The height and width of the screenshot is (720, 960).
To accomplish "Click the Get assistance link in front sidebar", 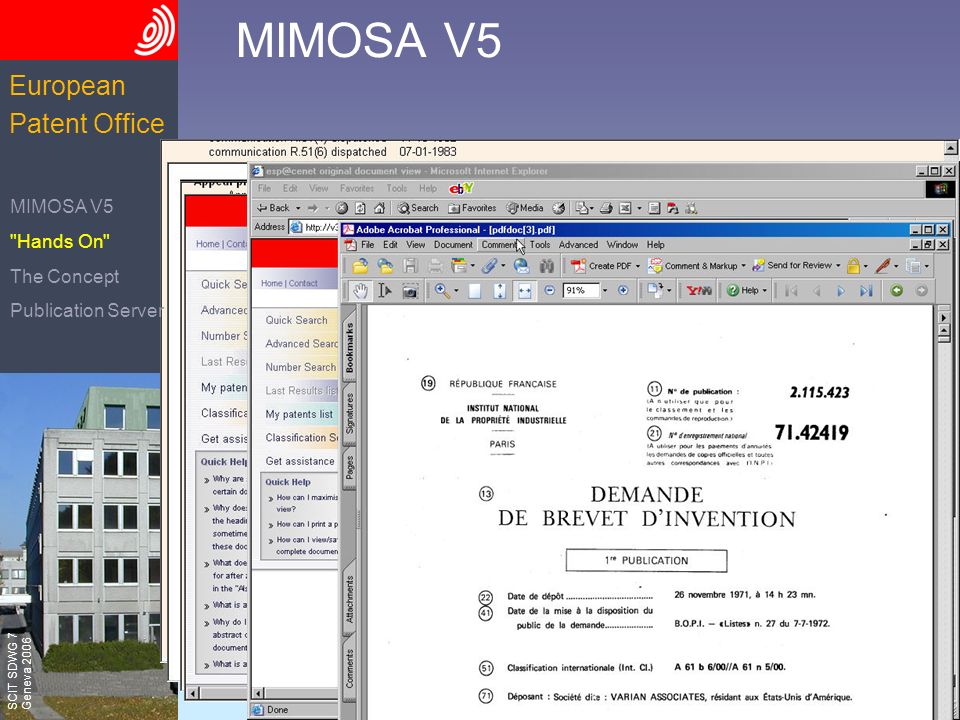I will click(300, 462).
